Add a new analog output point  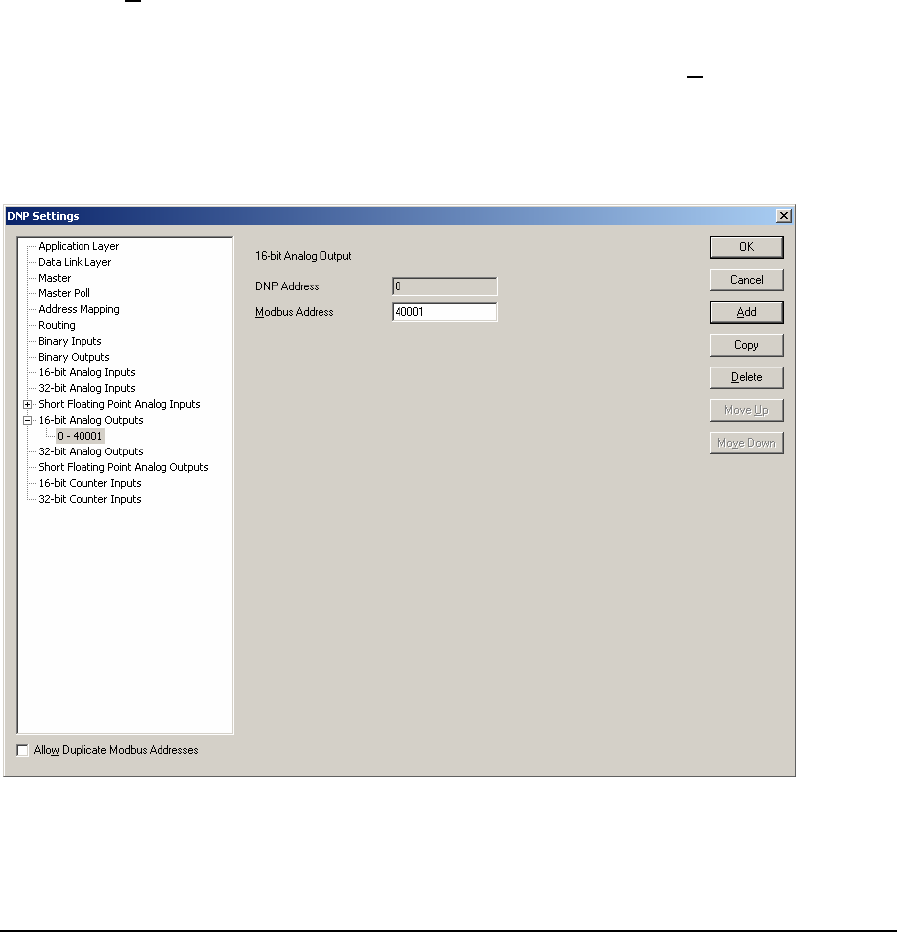pyautogui.click(x=747, y=312)
